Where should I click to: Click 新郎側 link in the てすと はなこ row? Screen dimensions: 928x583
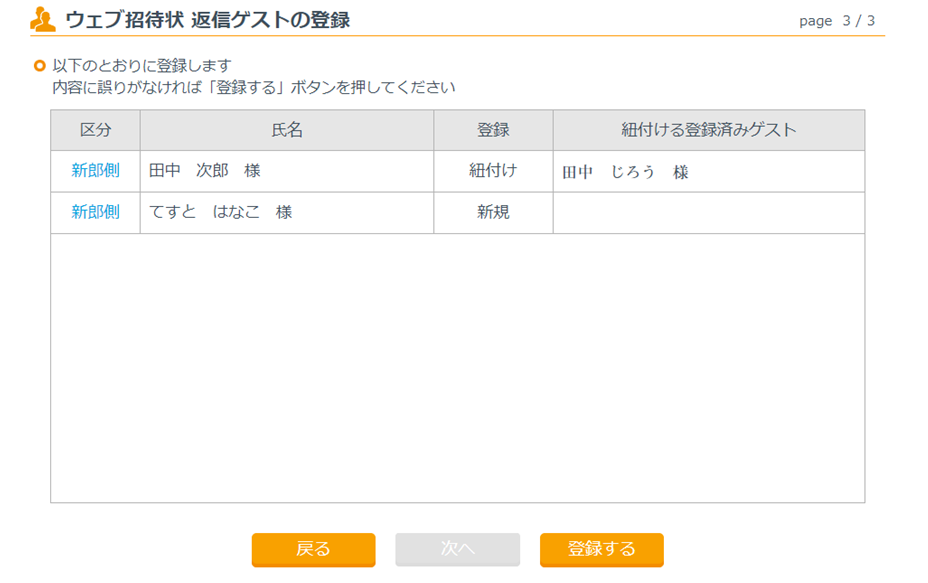point(95,212)
